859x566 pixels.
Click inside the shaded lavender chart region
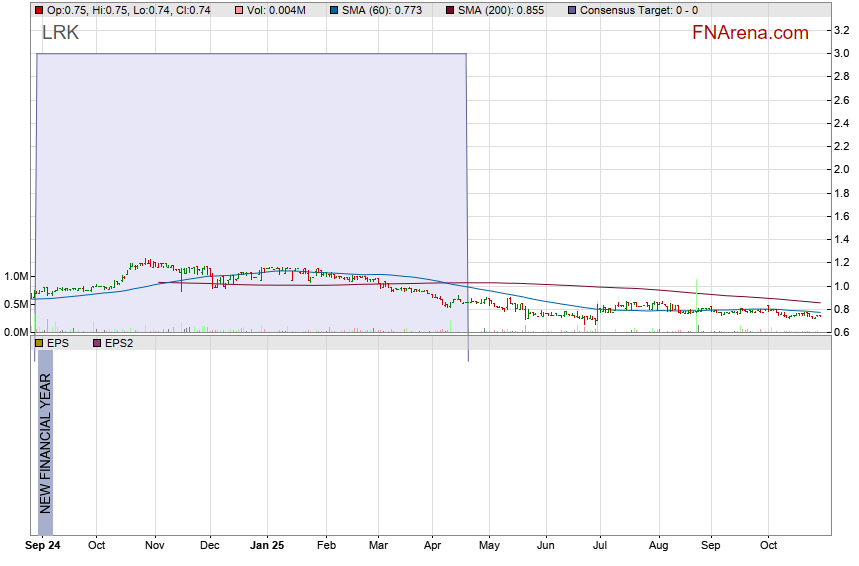click(x=250, y=150)
